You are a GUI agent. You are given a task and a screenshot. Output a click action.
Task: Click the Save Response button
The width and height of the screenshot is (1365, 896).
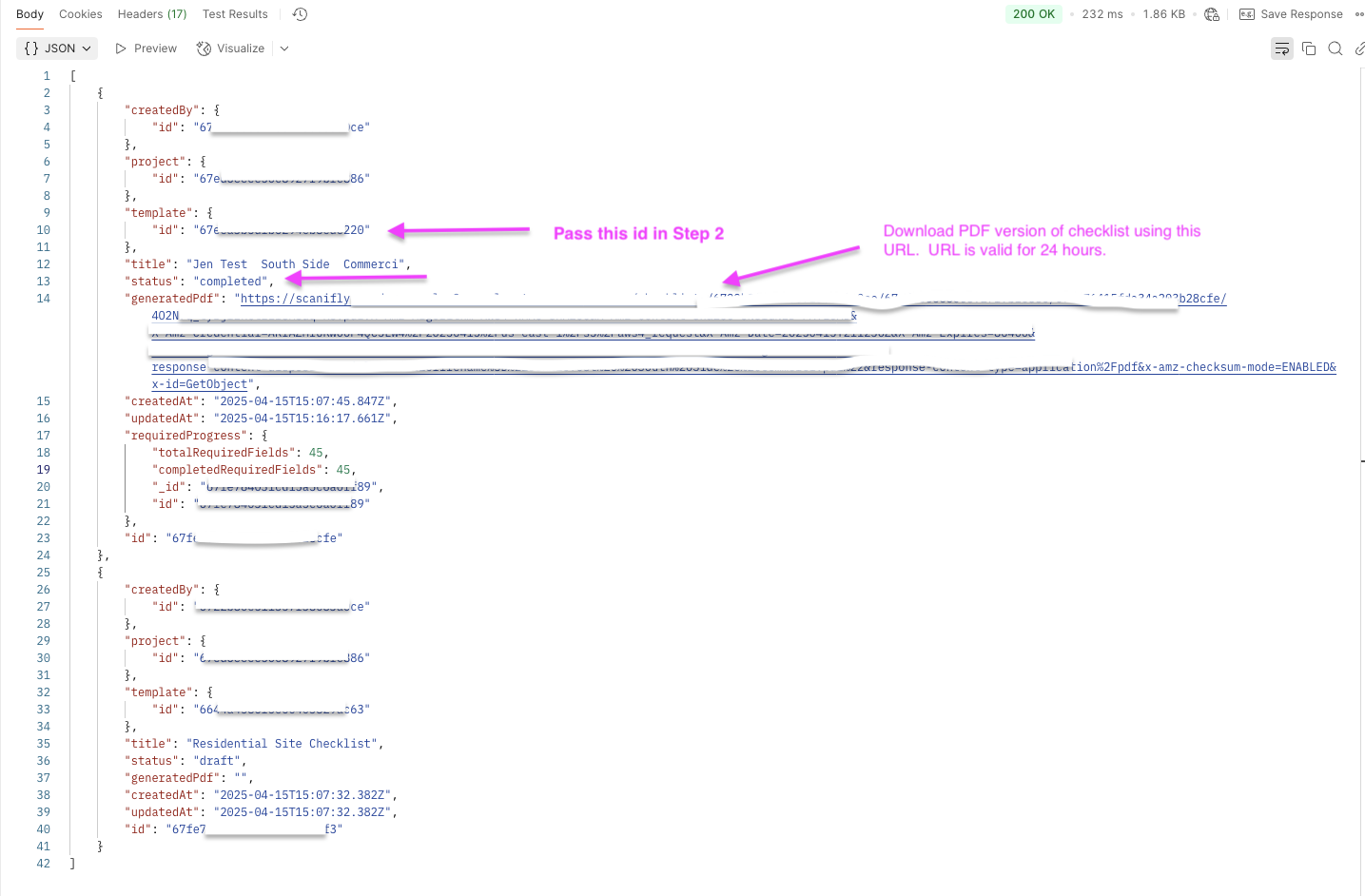pos(1292,14)
